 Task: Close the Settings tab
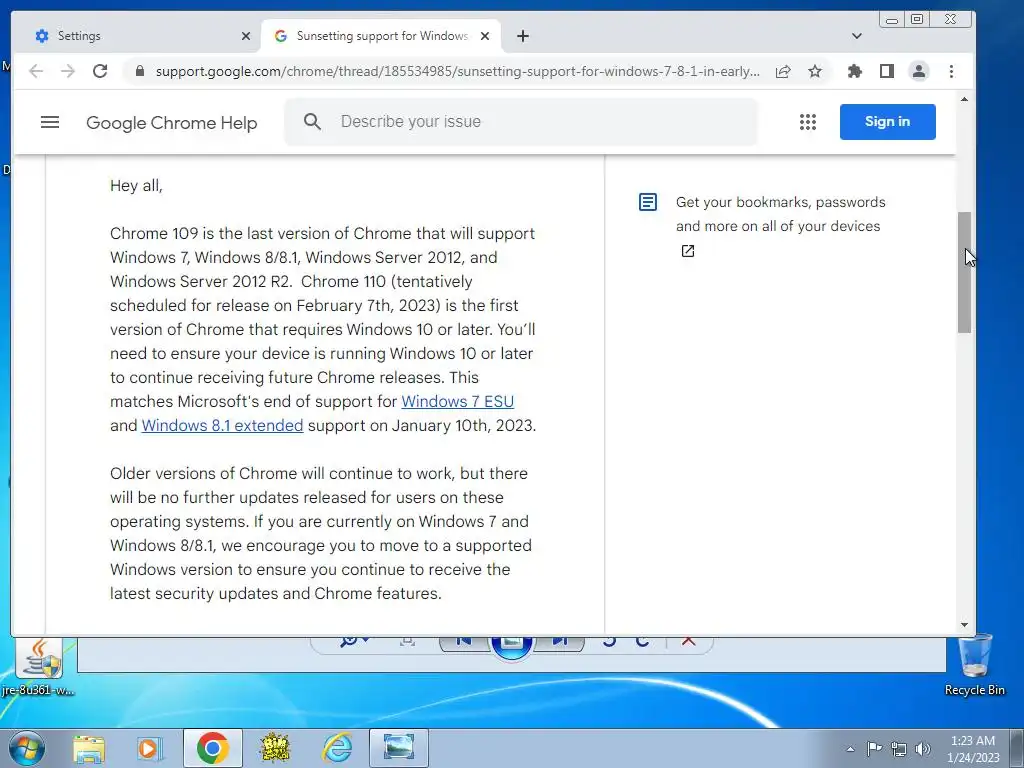click(246, 36)
